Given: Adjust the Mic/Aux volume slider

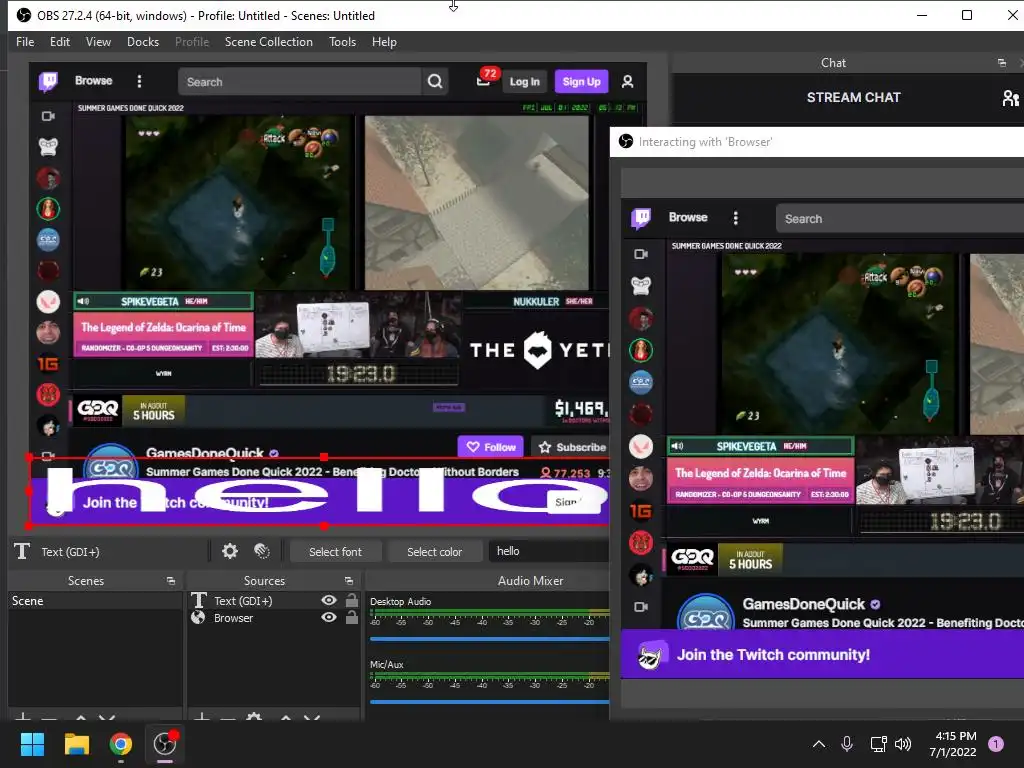Looking at the screenshot, I should (x=489, y=702).
